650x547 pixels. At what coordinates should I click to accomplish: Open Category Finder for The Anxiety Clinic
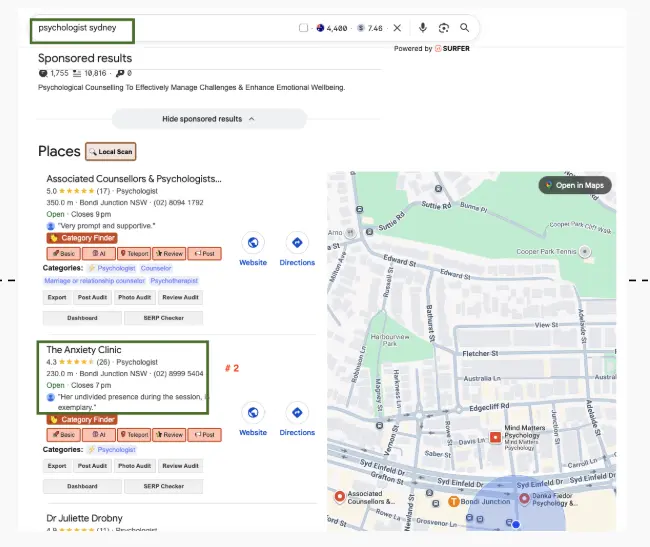pos(82,419)
